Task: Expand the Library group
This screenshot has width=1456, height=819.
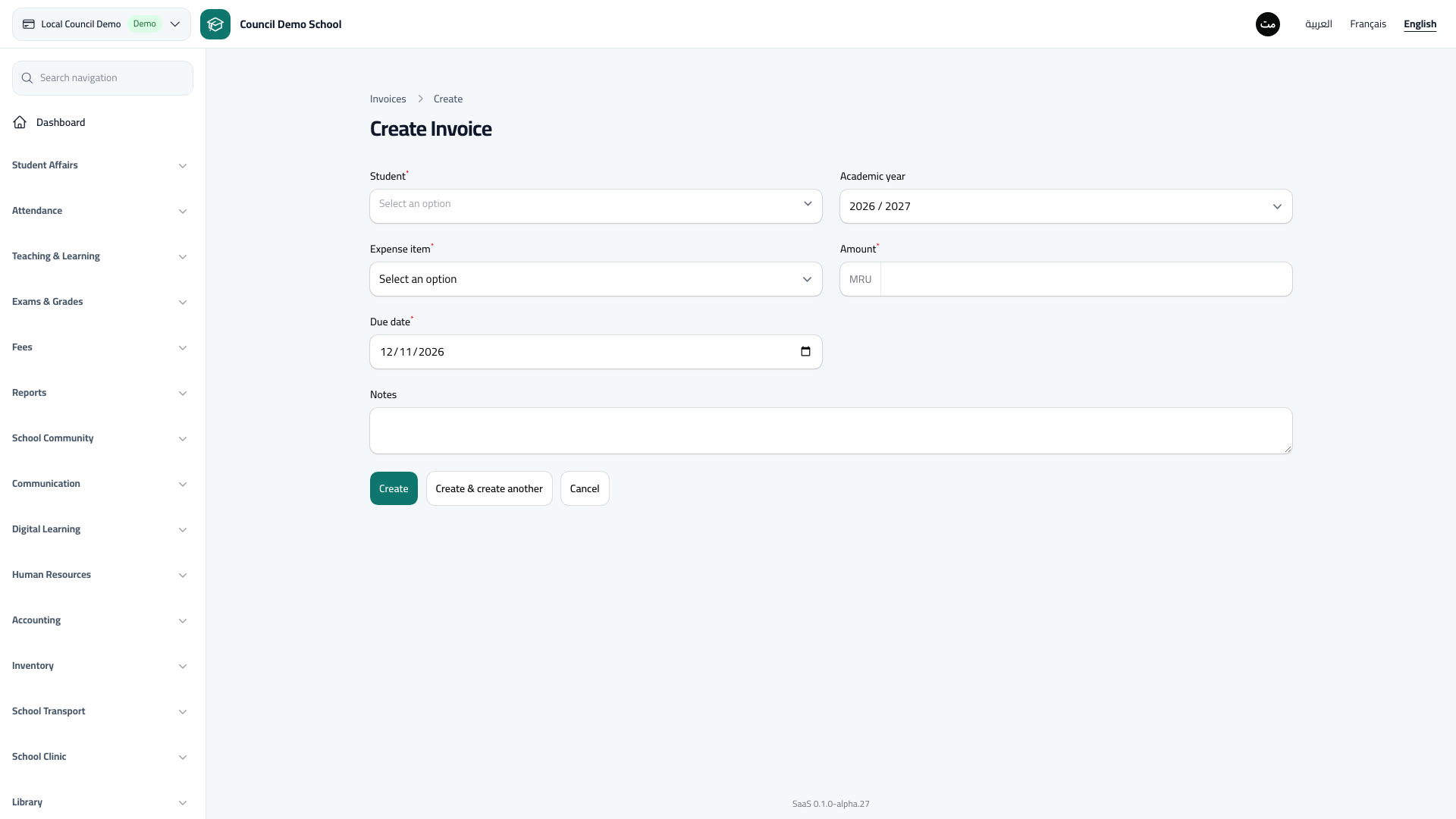Action: click(x=99, y=802)
